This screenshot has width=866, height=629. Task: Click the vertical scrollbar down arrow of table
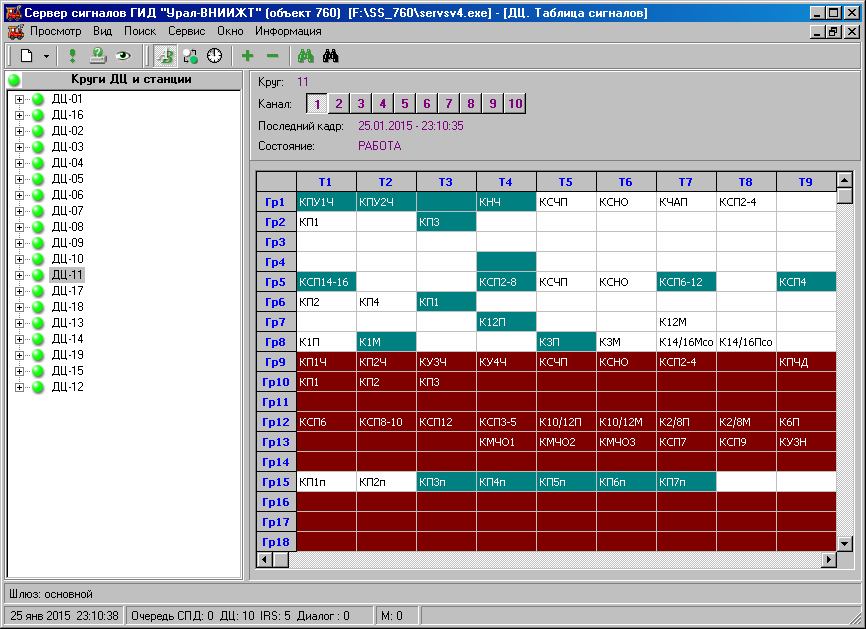coord(845,543)
